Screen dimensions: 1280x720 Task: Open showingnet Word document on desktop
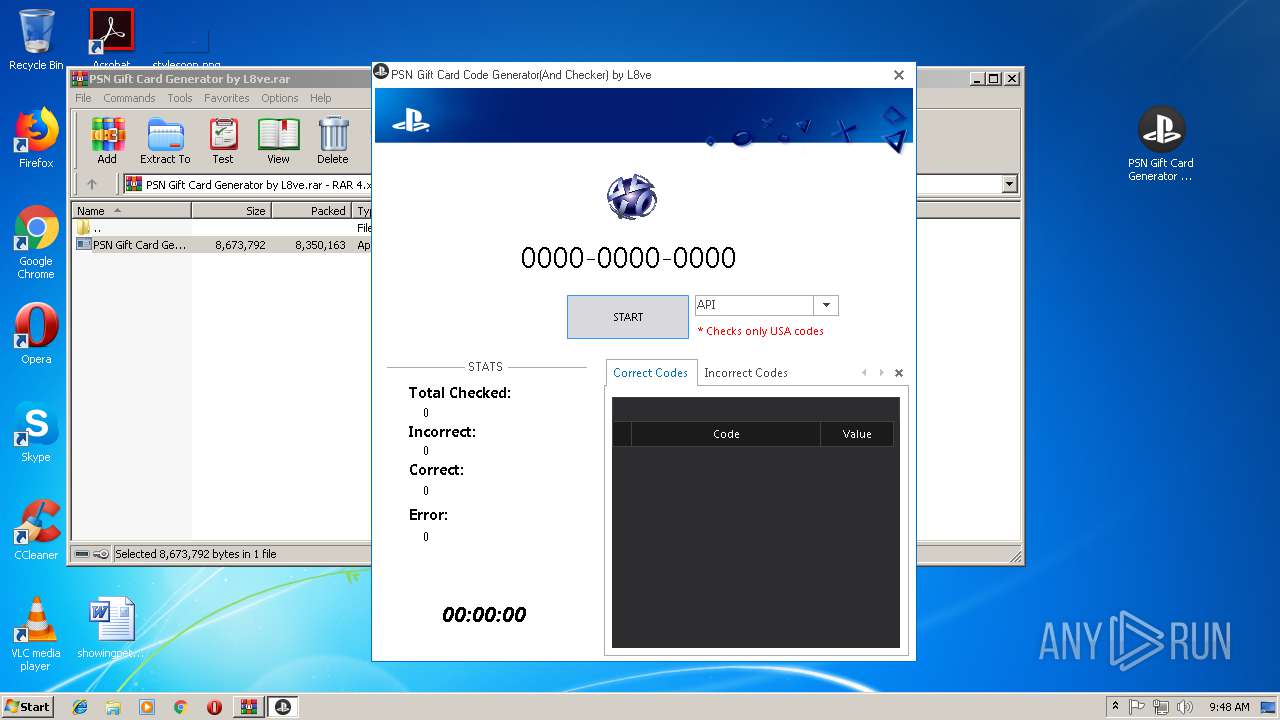tap(111, 628)
